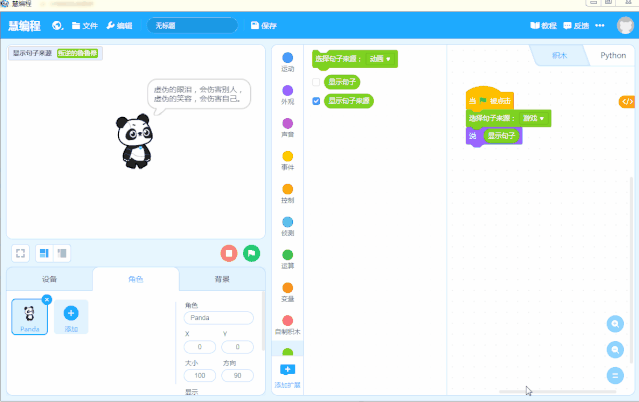Open palette block source dropdown 动画

[380, 59]
